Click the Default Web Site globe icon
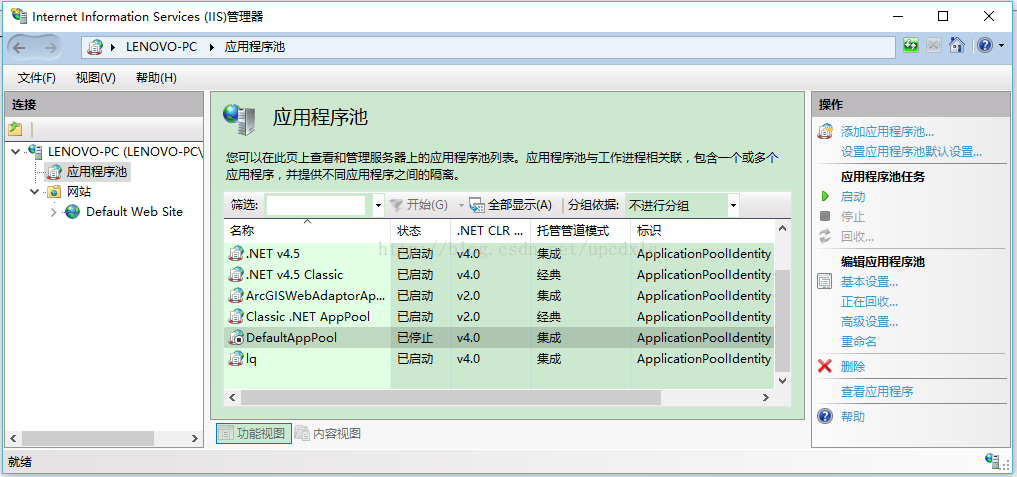The height and width of the screenshot is (477, 1017). point(72,212)
